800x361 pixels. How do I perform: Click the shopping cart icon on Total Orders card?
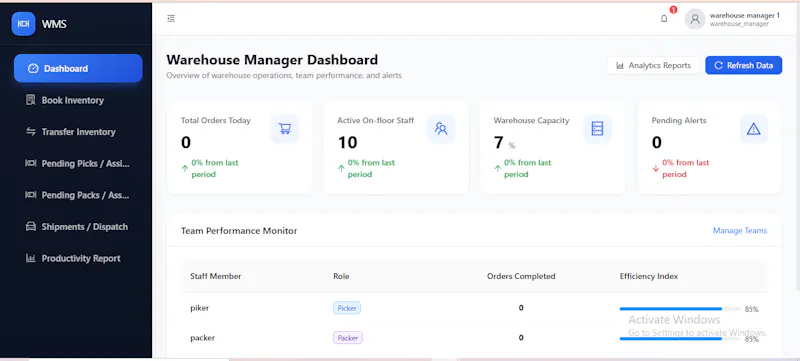point(285,129)
